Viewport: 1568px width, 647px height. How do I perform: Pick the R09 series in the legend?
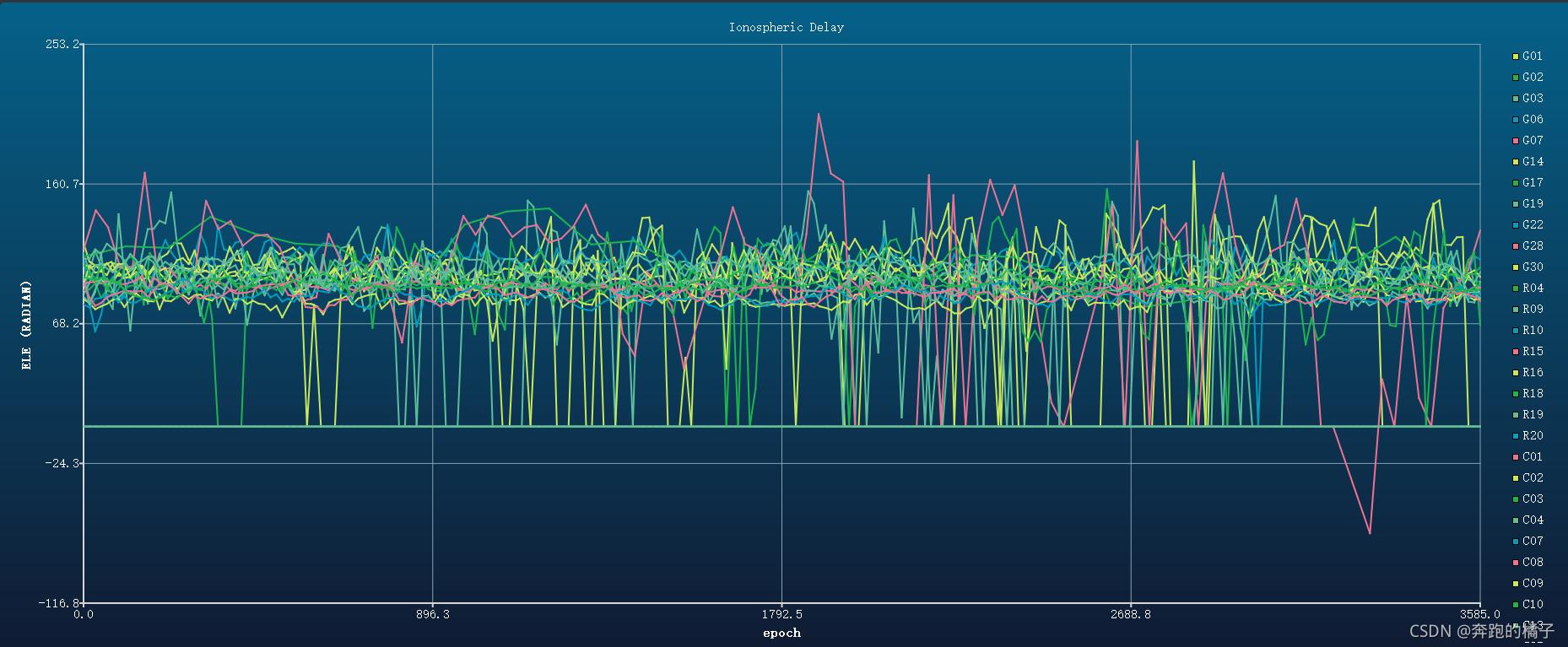point(1527,310)
